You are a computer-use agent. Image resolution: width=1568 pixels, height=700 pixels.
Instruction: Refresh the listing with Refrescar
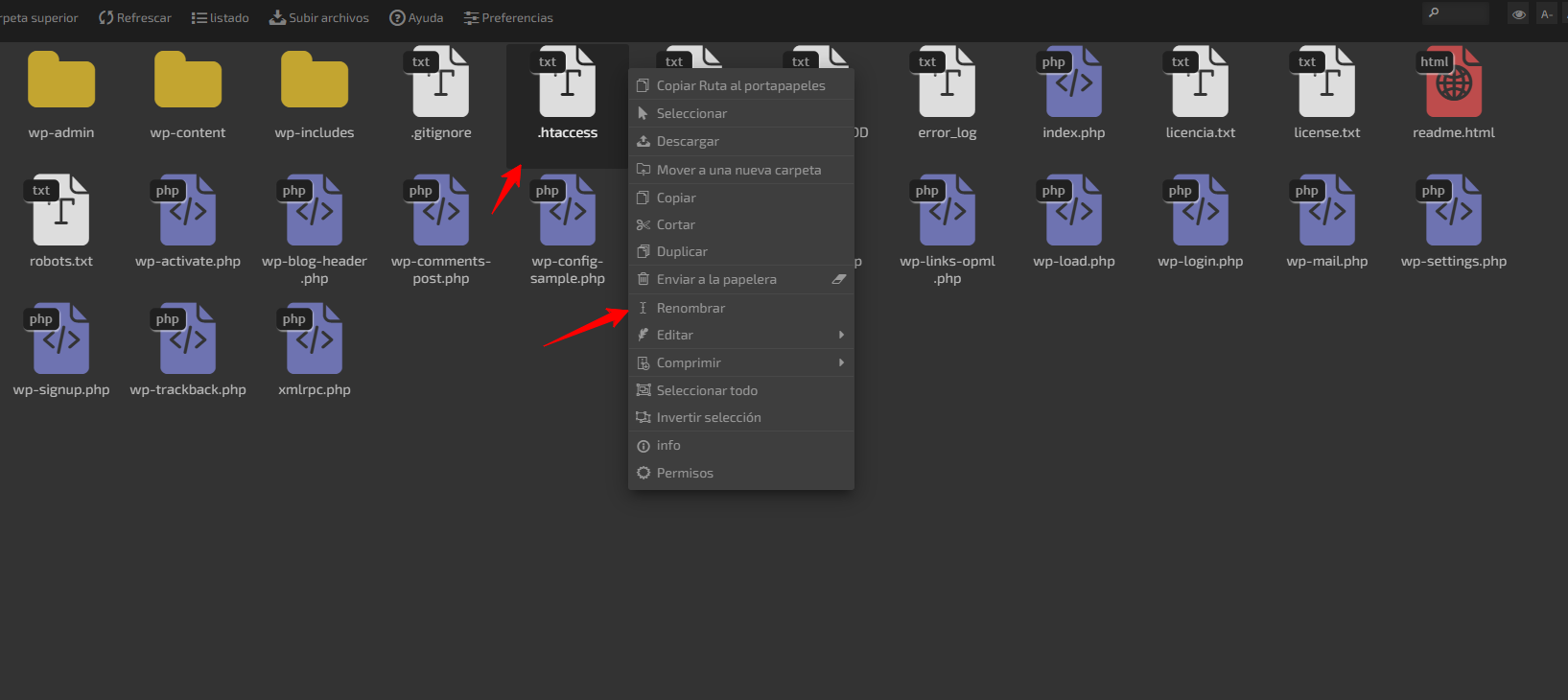tap(135, 17)
